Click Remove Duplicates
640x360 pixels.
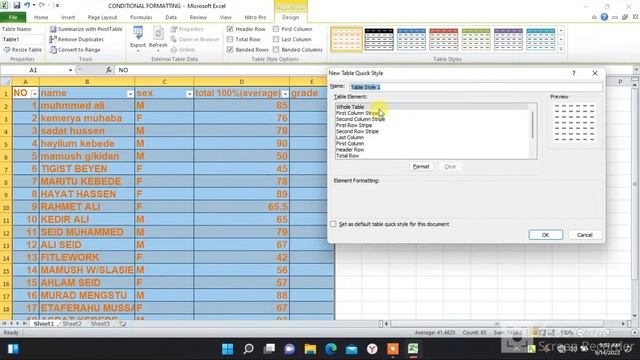[76, 39]
